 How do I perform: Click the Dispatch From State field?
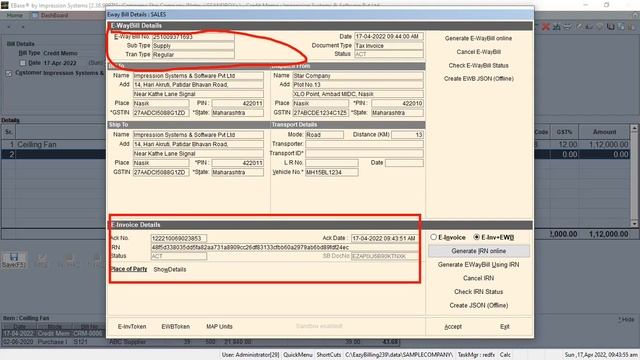pos(397,113)
